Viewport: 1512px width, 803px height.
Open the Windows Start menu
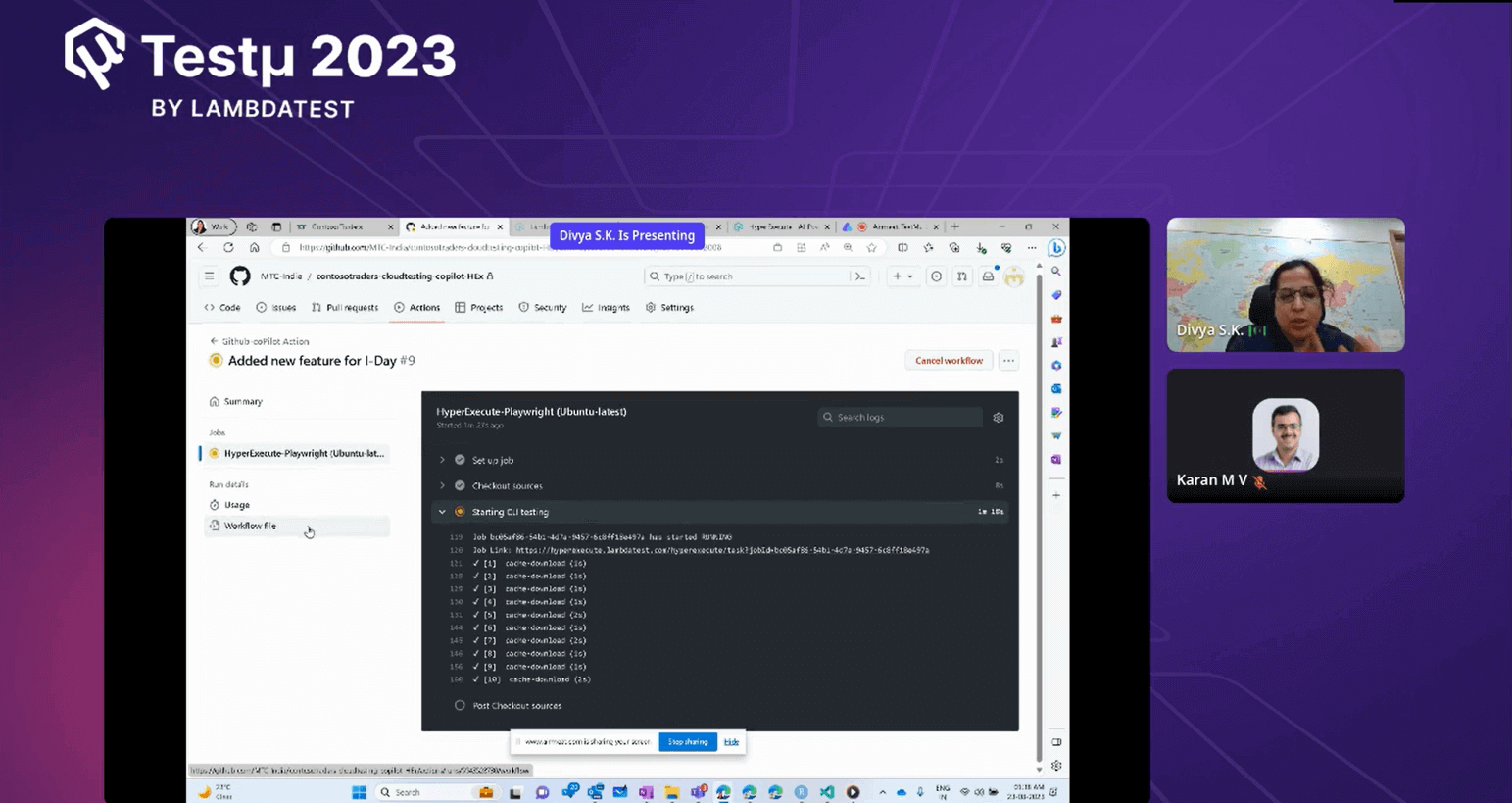(359, 792)
